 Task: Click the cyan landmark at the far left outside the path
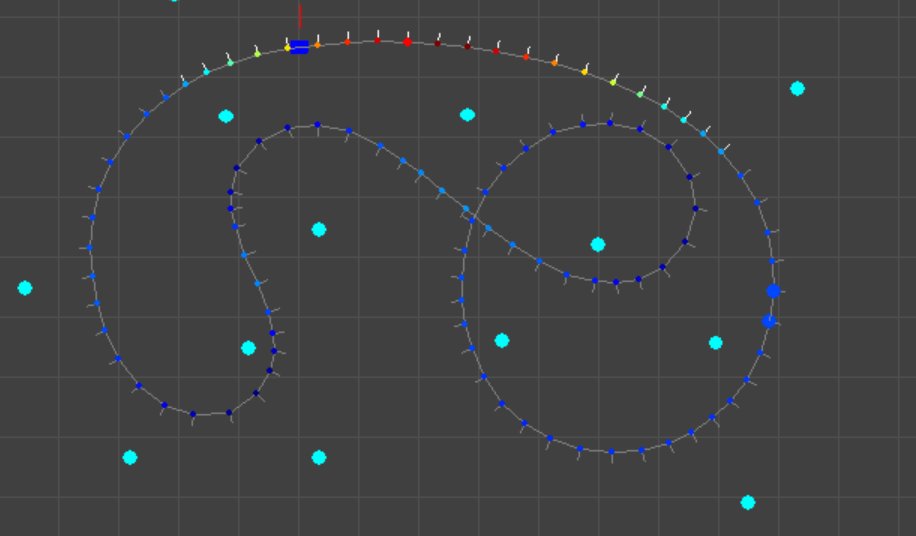(x=25, y=288)
